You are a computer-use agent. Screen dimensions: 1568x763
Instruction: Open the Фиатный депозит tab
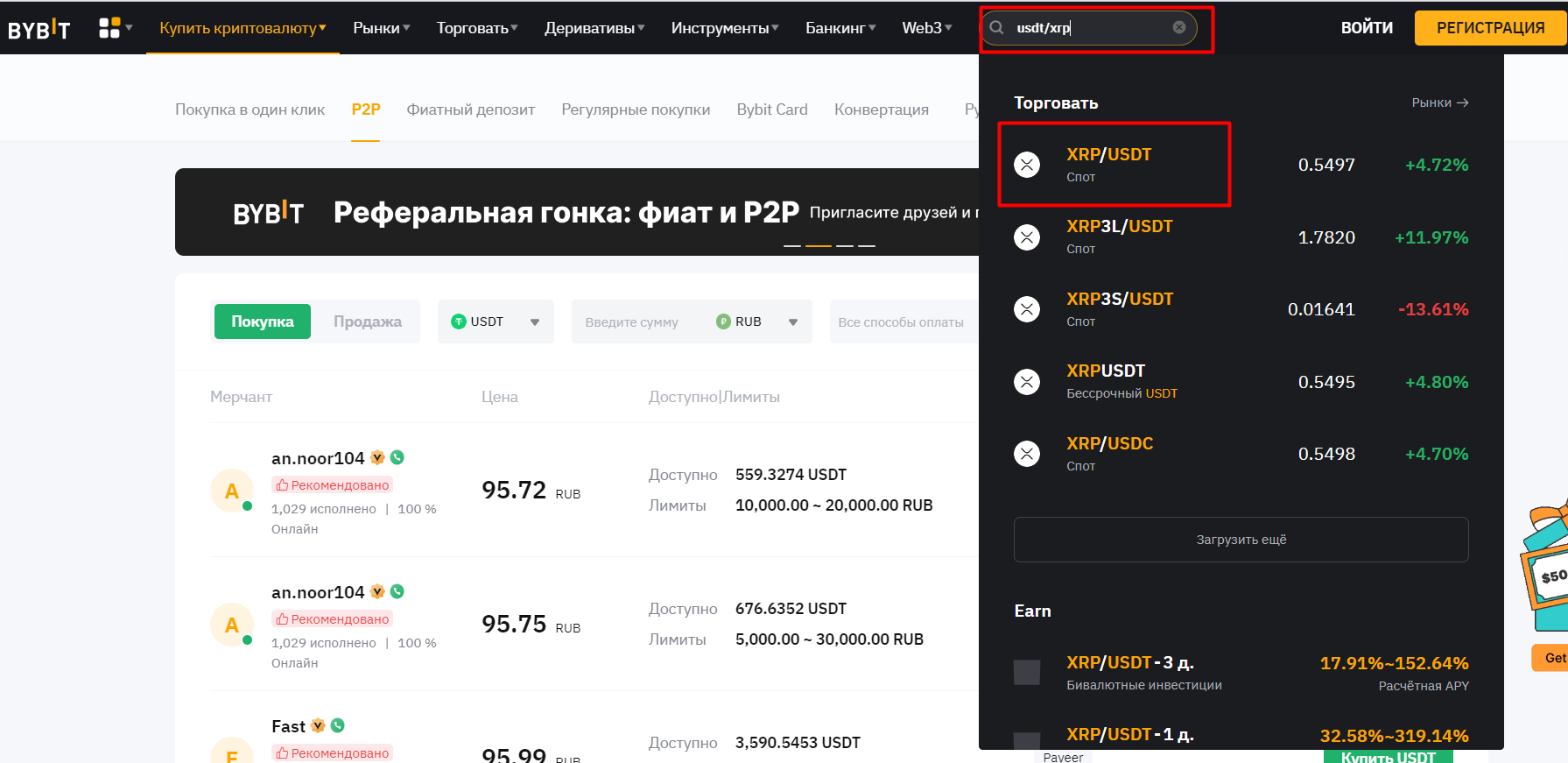[x=471, y=110]
